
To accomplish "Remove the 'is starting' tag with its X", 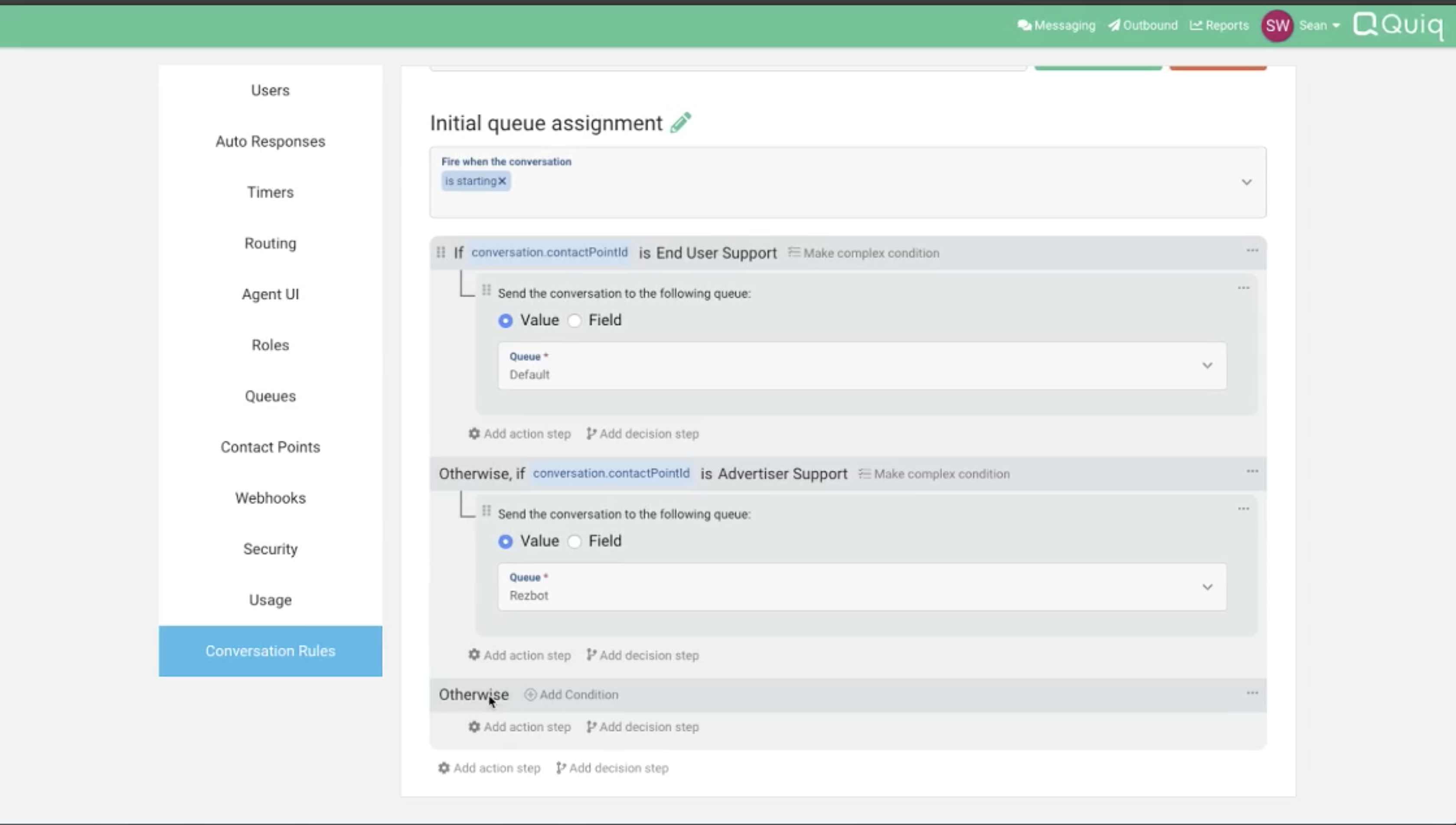I will tap(502, 181).
